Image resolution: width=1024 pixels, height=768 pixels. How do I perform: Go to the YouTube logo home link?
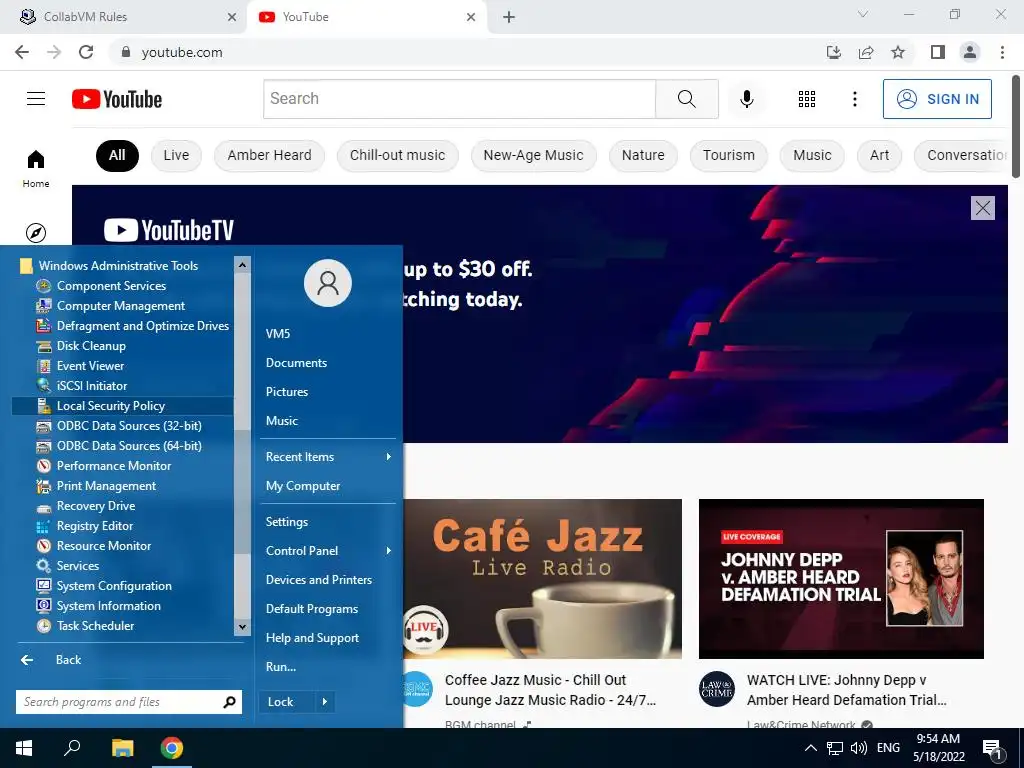[117, 99]
